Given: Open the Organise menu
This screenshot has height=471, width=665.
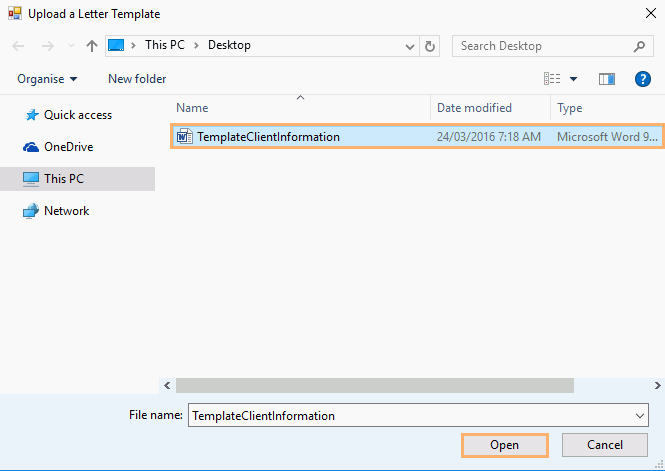Looking at the screenshot, I should [47, 79].
